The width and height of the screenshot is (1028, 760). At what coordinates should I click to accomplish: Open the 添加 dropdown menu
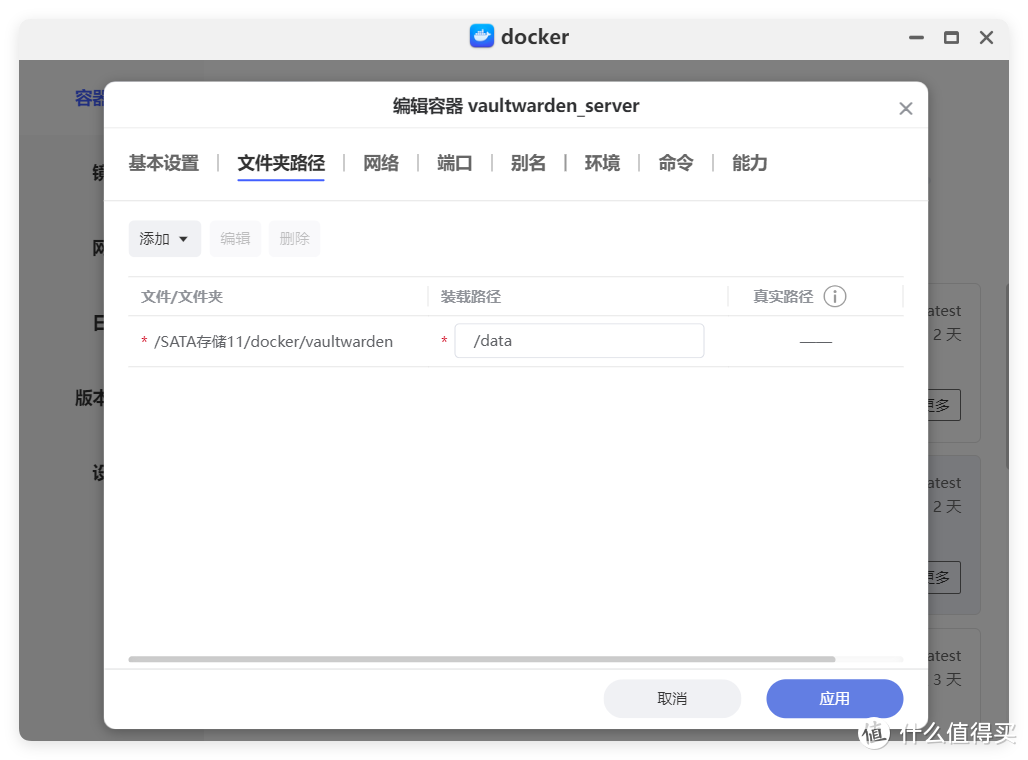[x=165, y=239]
